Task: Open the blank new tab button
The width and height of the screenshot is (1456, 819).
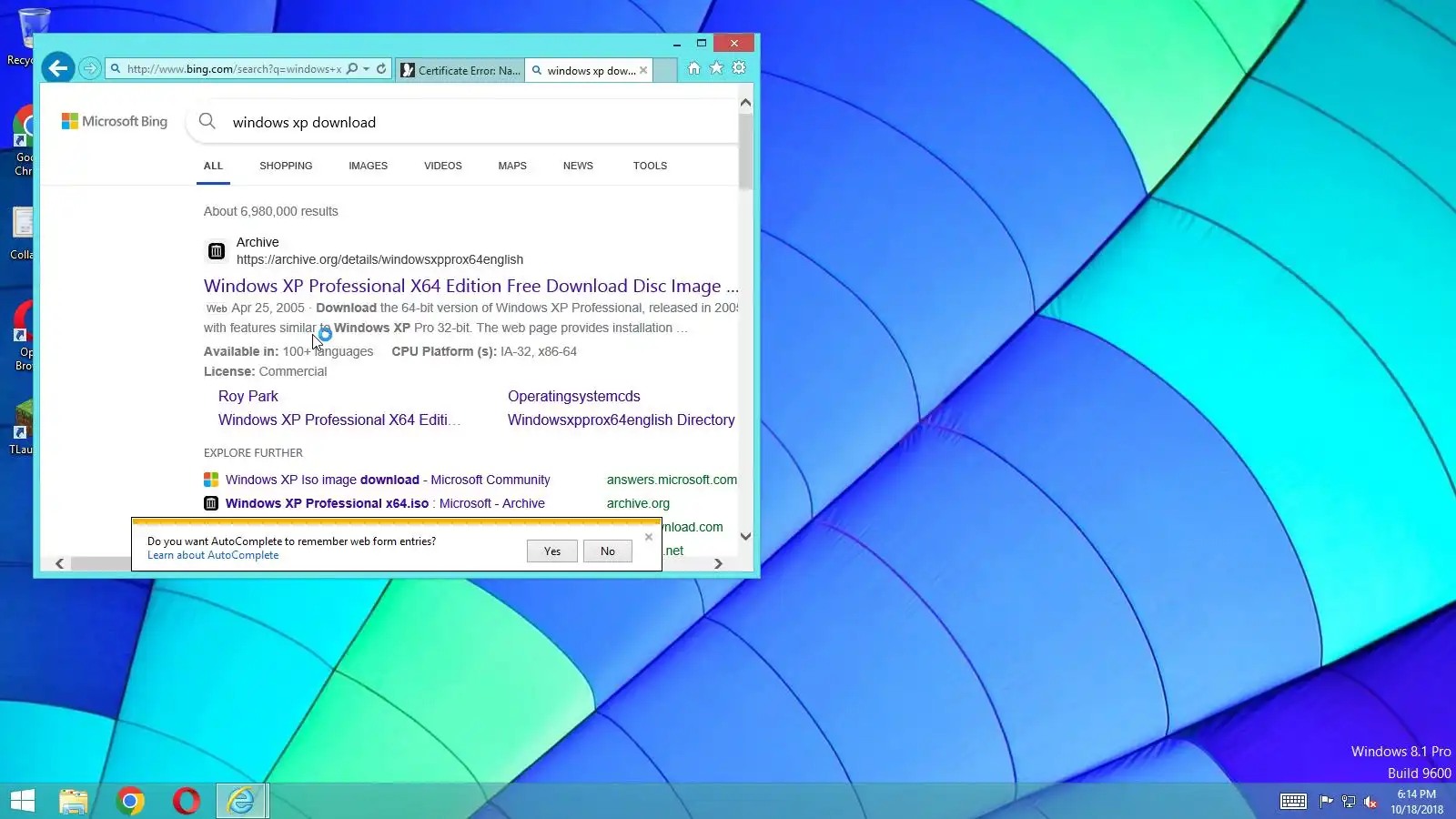Action: 665,70
